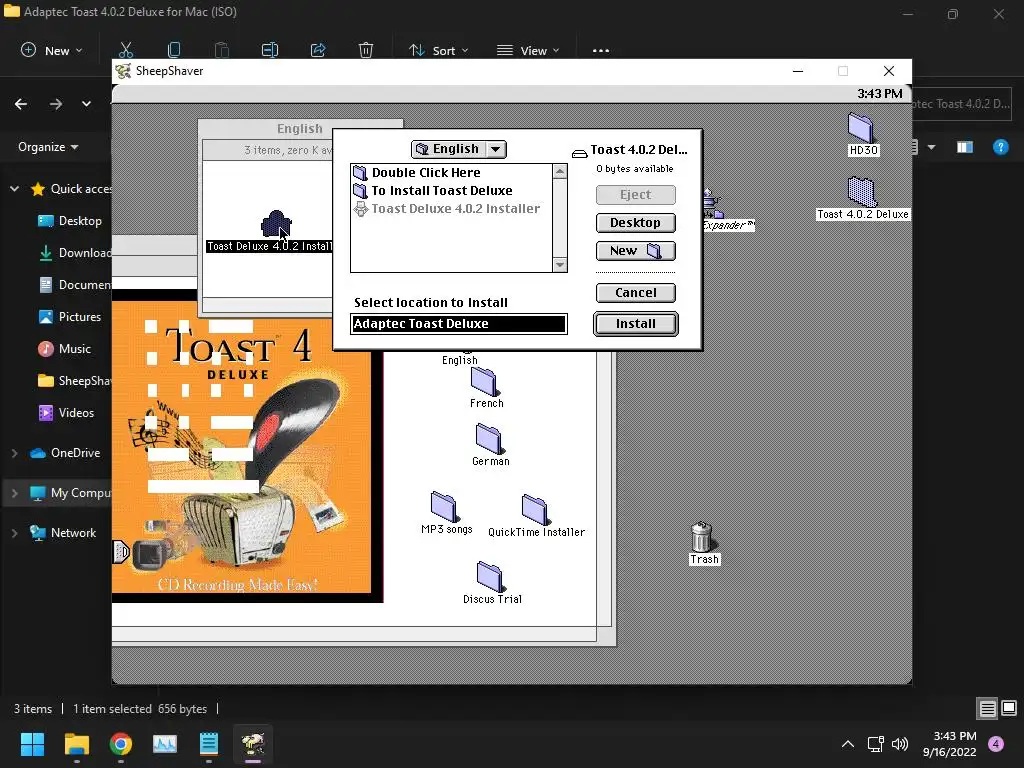The width and height of the screenshot is (1024, 768).
Task: Click the New folder button in the dialog
Action: (635, 251)
